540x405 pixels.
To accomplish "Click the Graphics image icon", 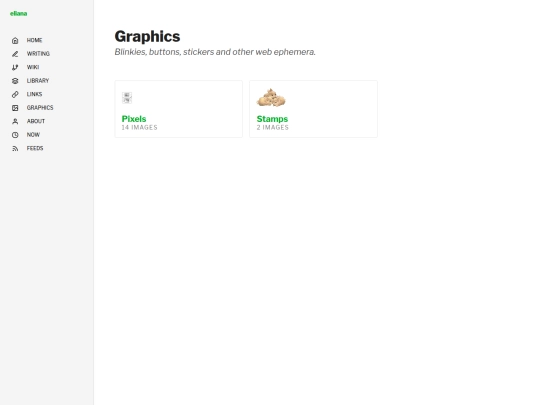I will pyautogui.click(x=15, y=108).
